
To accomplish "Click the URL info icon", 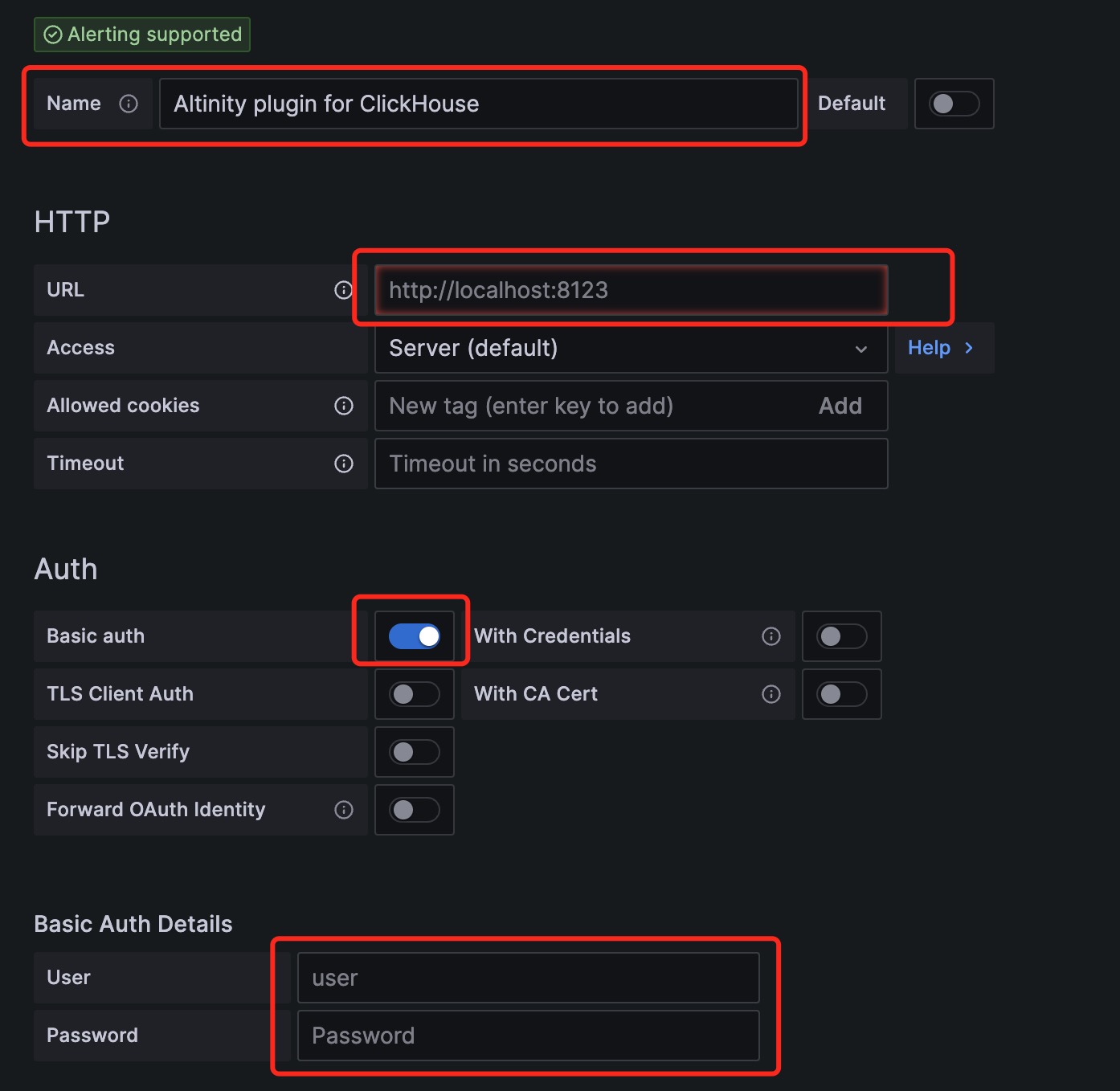I will click(x=344, y=290).
